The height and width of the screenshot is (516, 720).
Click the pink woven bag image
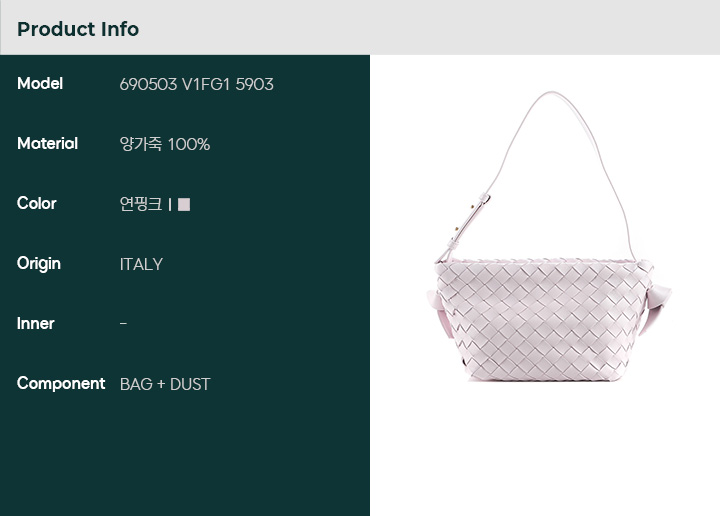[x=549, y=236]
